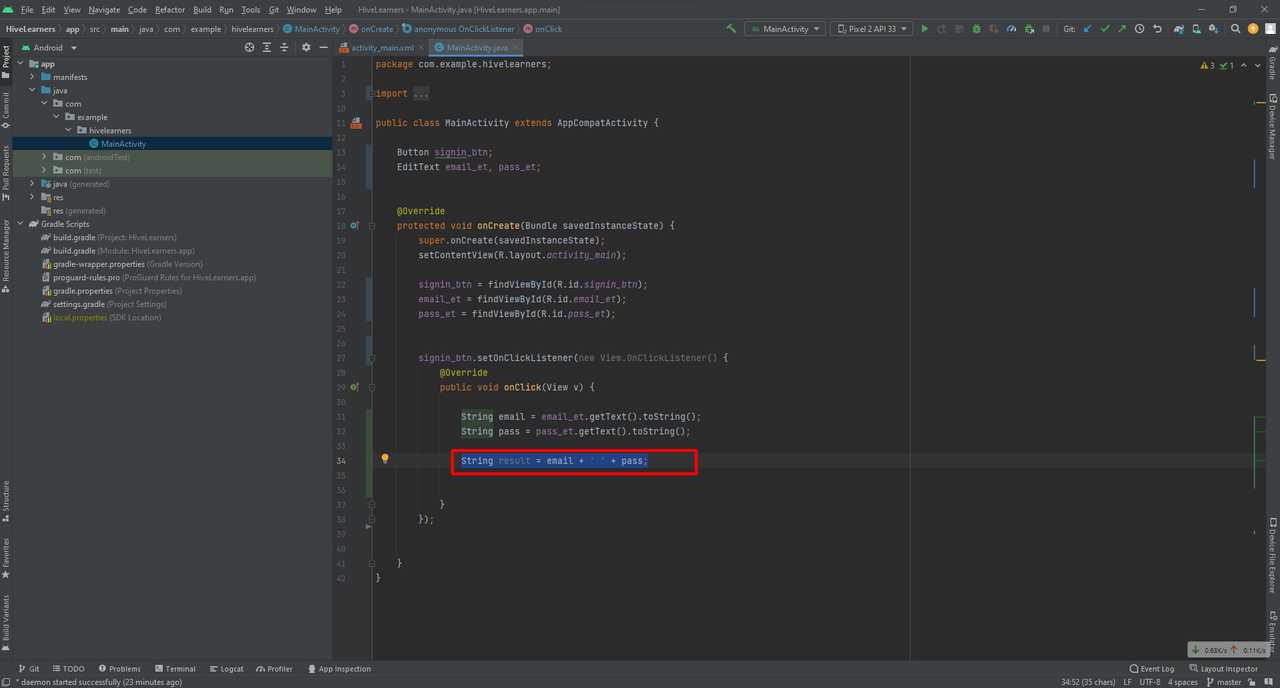Open the File menu

click(27, 9)
